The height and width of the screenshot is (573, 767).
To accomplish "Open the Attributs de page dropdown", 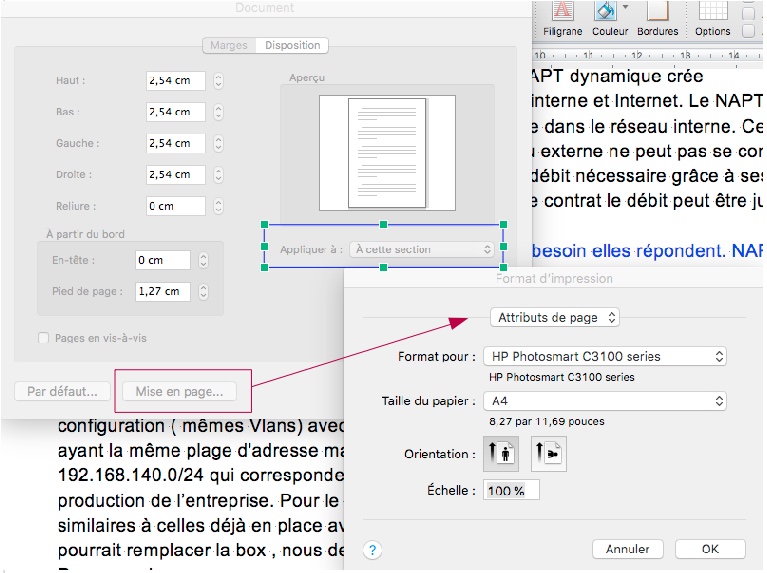I will coord(554,317).
